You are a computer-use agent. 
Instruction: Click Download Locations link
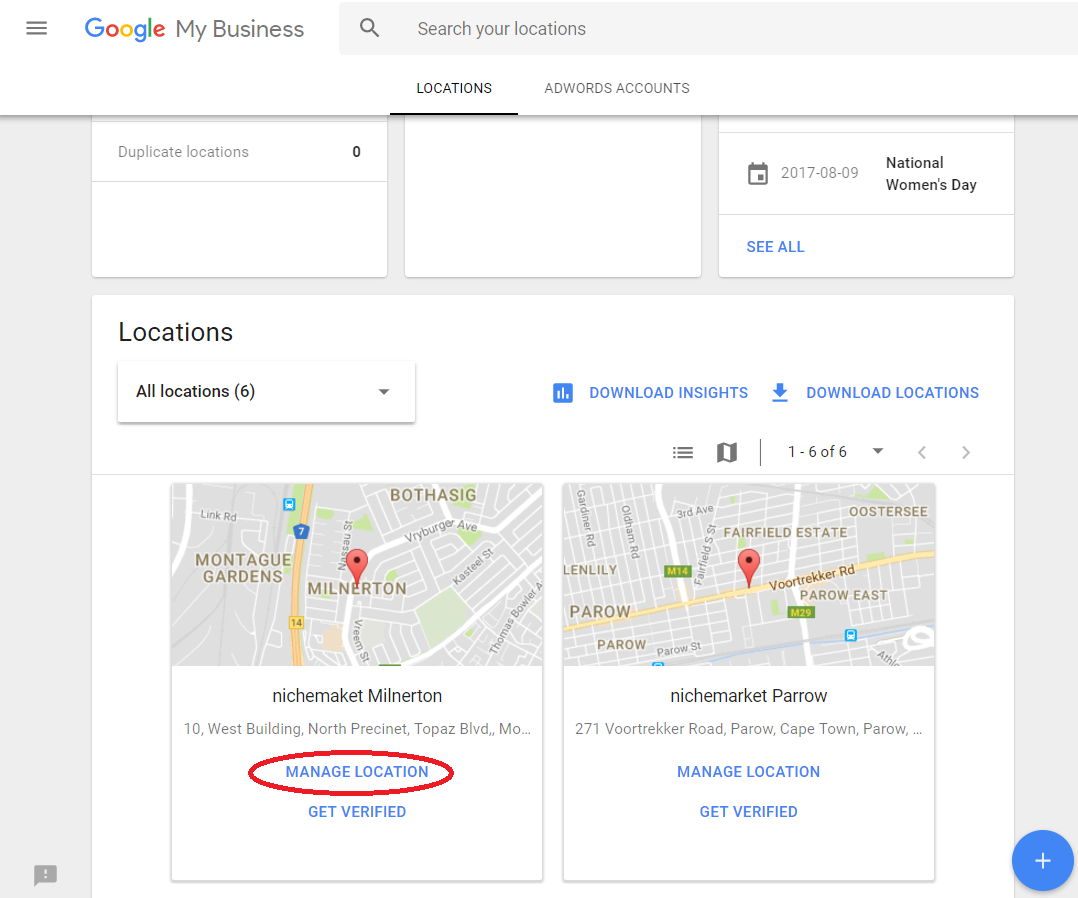tap(892, 393)
